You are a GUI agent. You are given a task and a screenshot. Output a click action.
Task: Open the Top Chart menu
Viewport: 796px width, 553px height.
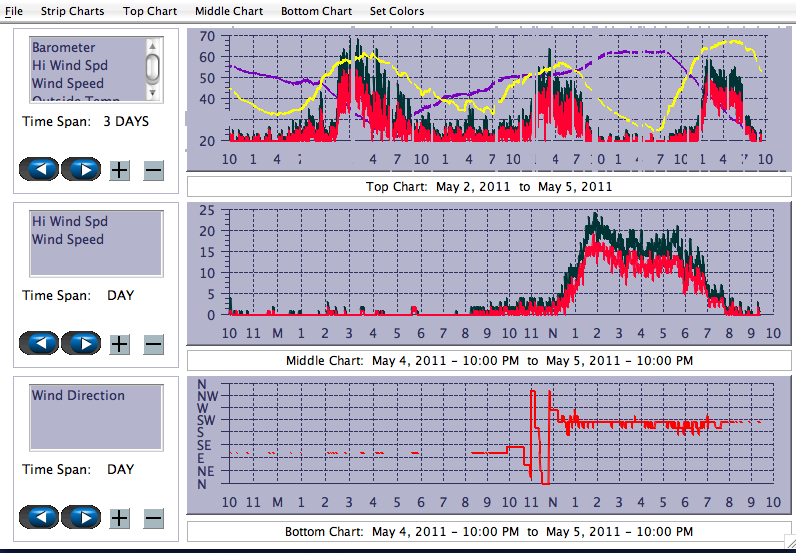point(150,11)
